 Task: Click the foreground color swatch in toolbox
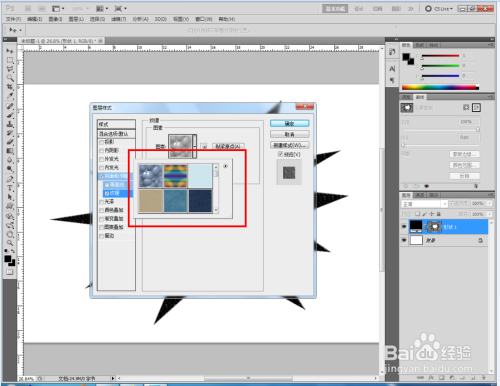point(8,259)
